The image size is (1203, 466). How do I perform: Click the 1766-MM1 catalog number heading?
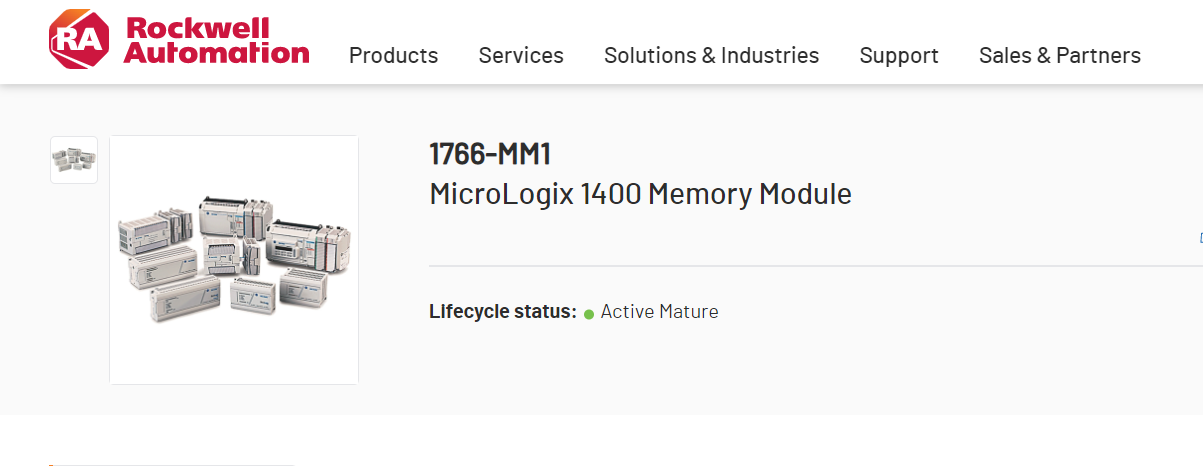pyautogui.click(x=490, y=155)
